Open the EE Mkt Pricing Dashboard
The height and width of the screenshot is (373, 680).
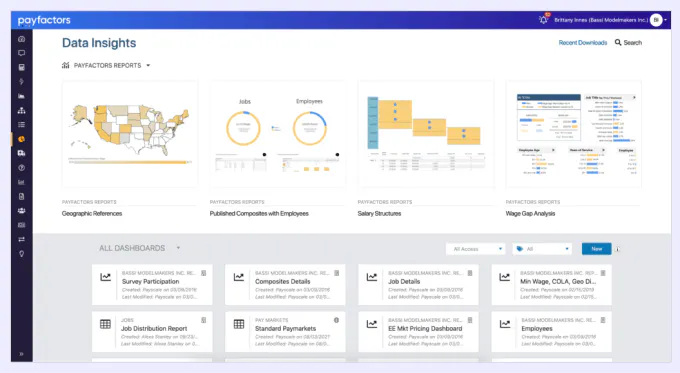[x=418, y=331]
